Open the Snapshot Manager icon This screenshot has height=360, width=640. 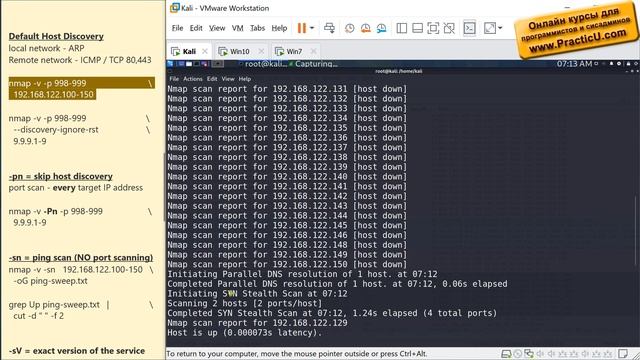(381, 28)
